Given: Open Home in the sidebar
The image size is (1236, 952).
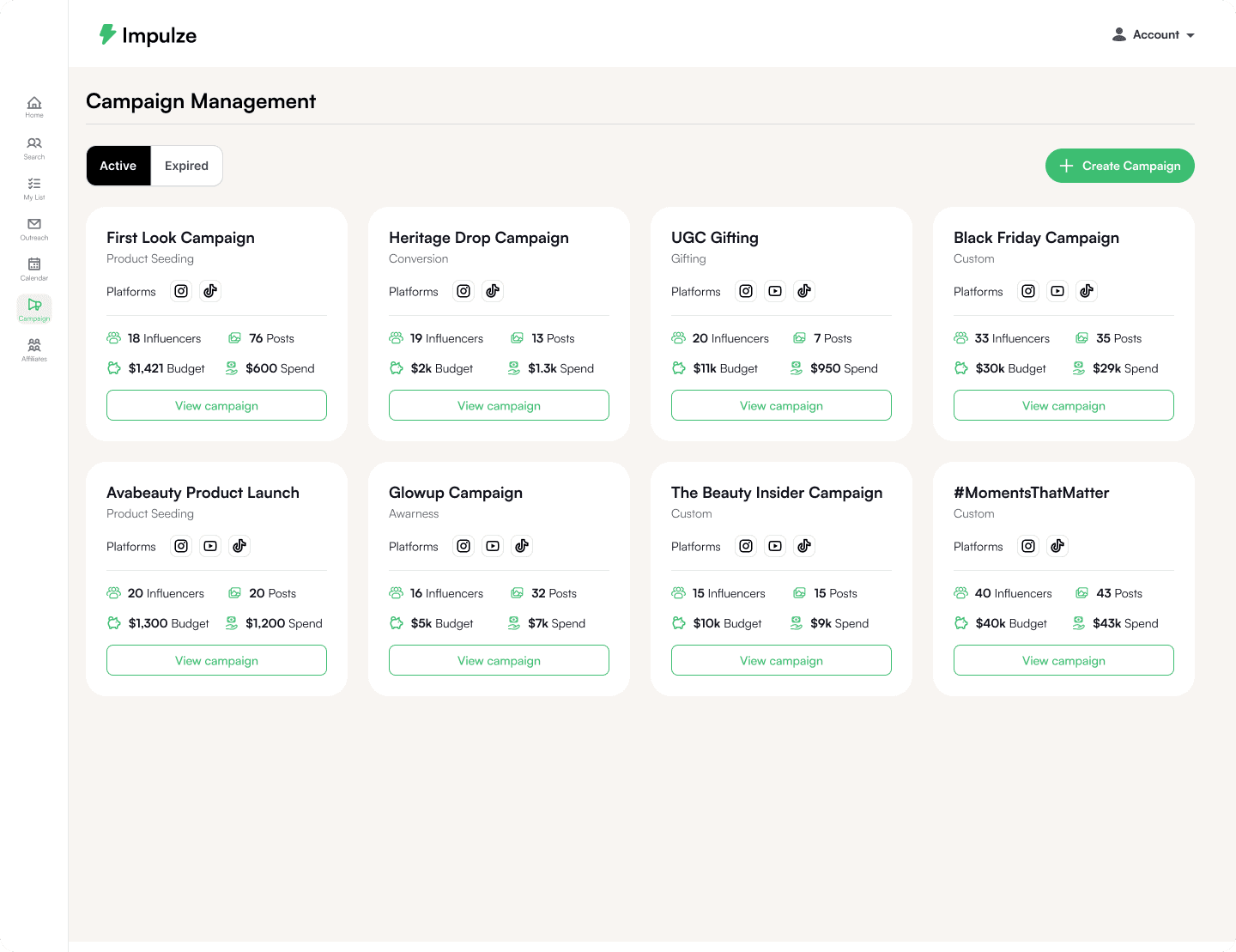Looking at the screenshot, I should click(x=34, y=107).
